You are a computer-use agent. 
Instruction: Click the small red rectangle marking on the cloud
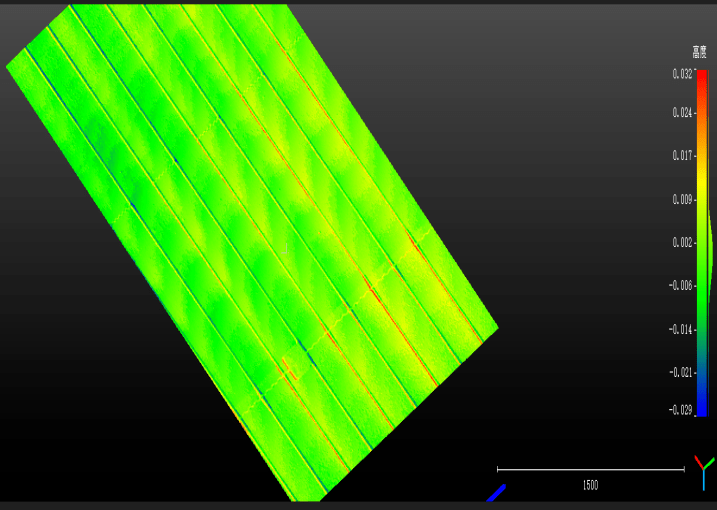(290, 369)
